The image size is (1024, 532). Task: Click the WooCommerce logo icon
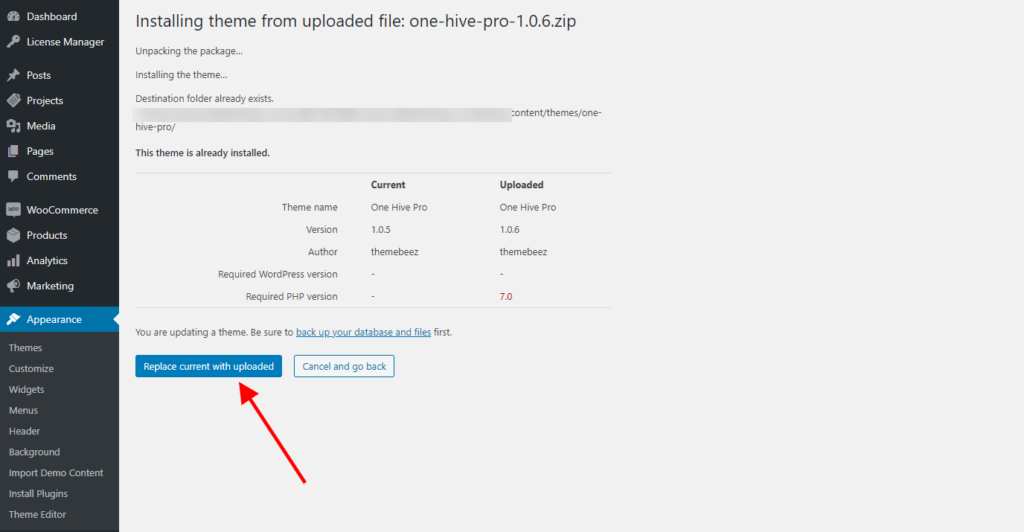pyautogui.click(x=13, y=210)
